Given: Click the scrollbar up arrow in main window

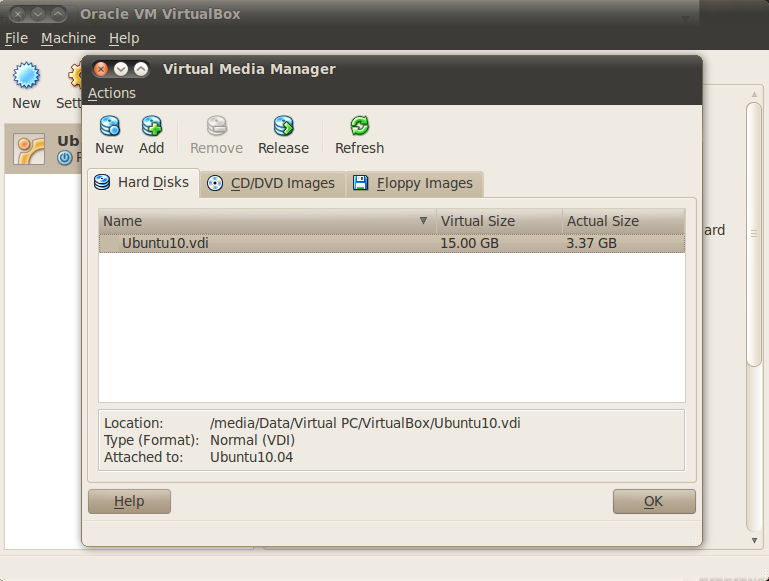Looking at the screenshot, I should (754, 94).
